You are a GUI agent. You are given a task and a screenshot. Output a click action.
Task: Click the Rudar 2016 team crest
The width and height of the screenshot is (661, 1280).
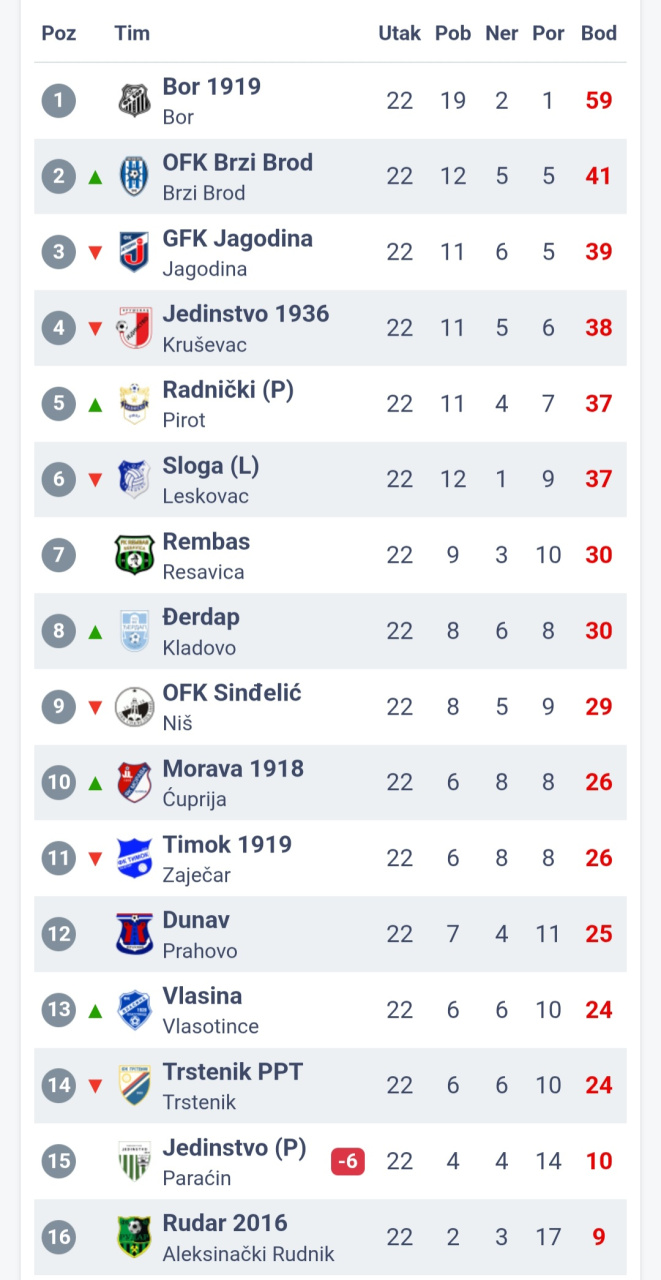click(134, 1237)
